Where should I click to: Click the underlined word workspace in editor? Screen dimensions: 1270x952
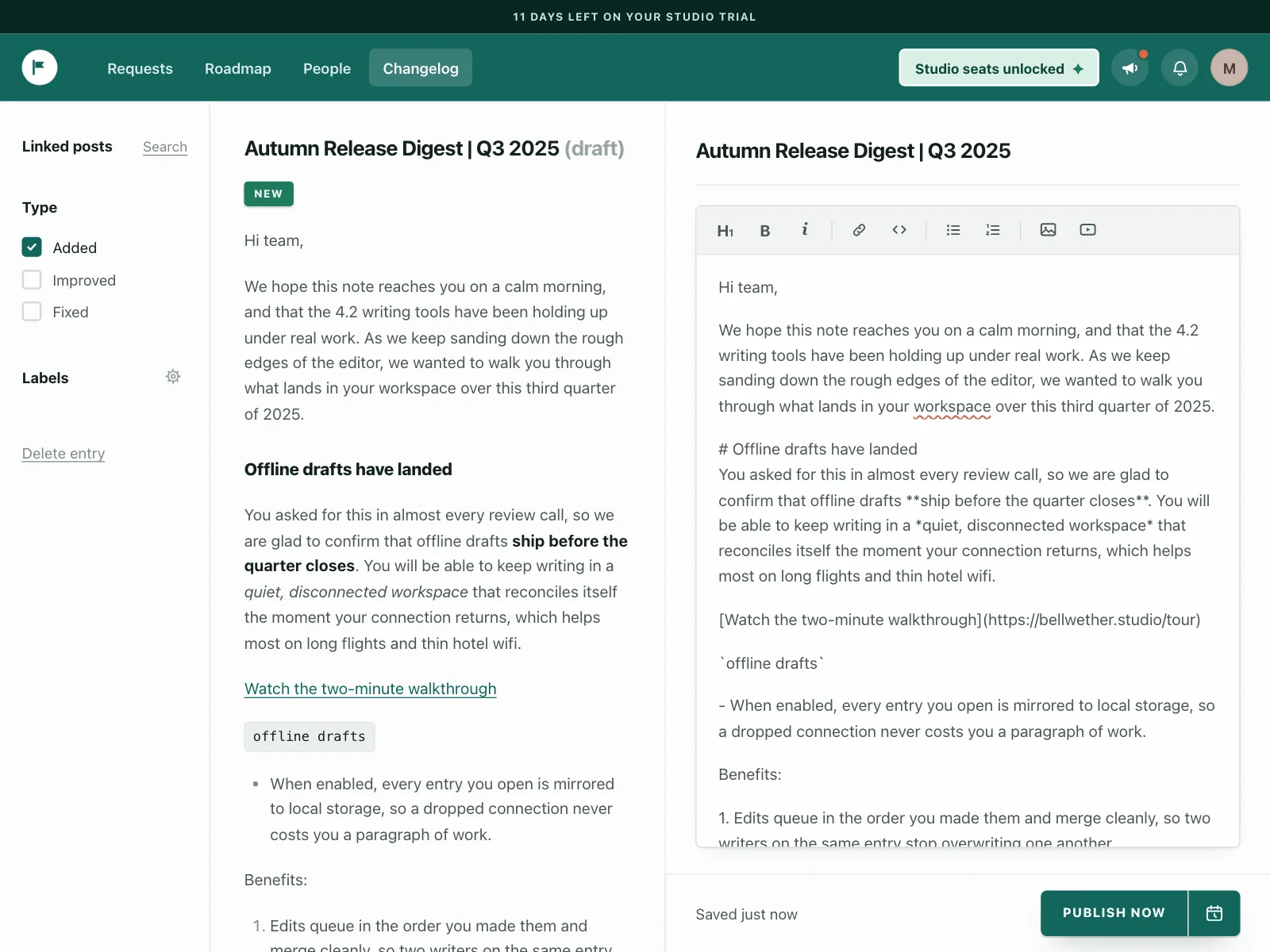[952, 406]
